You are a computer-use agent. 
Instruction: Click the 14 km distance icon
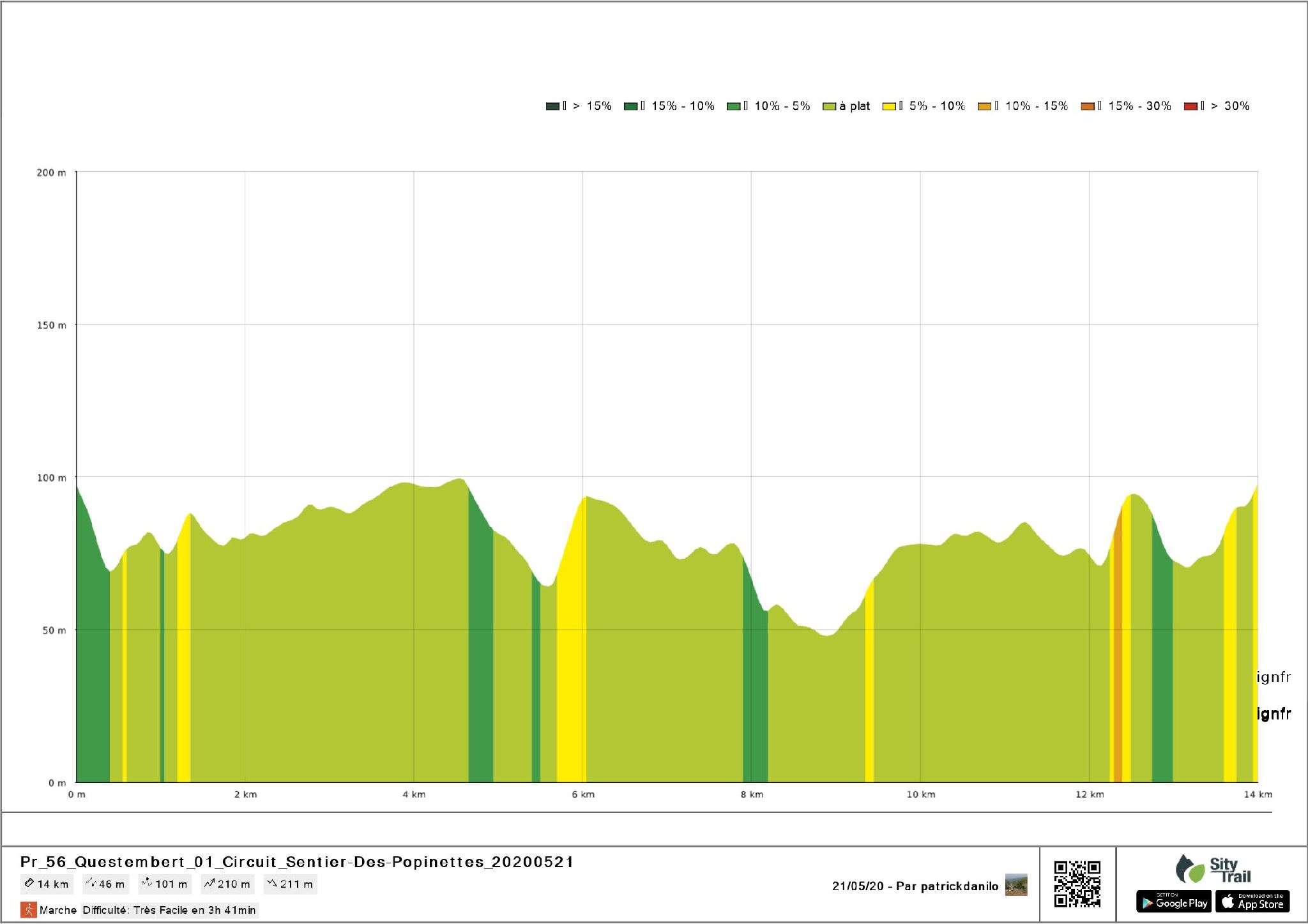point(29,884)
